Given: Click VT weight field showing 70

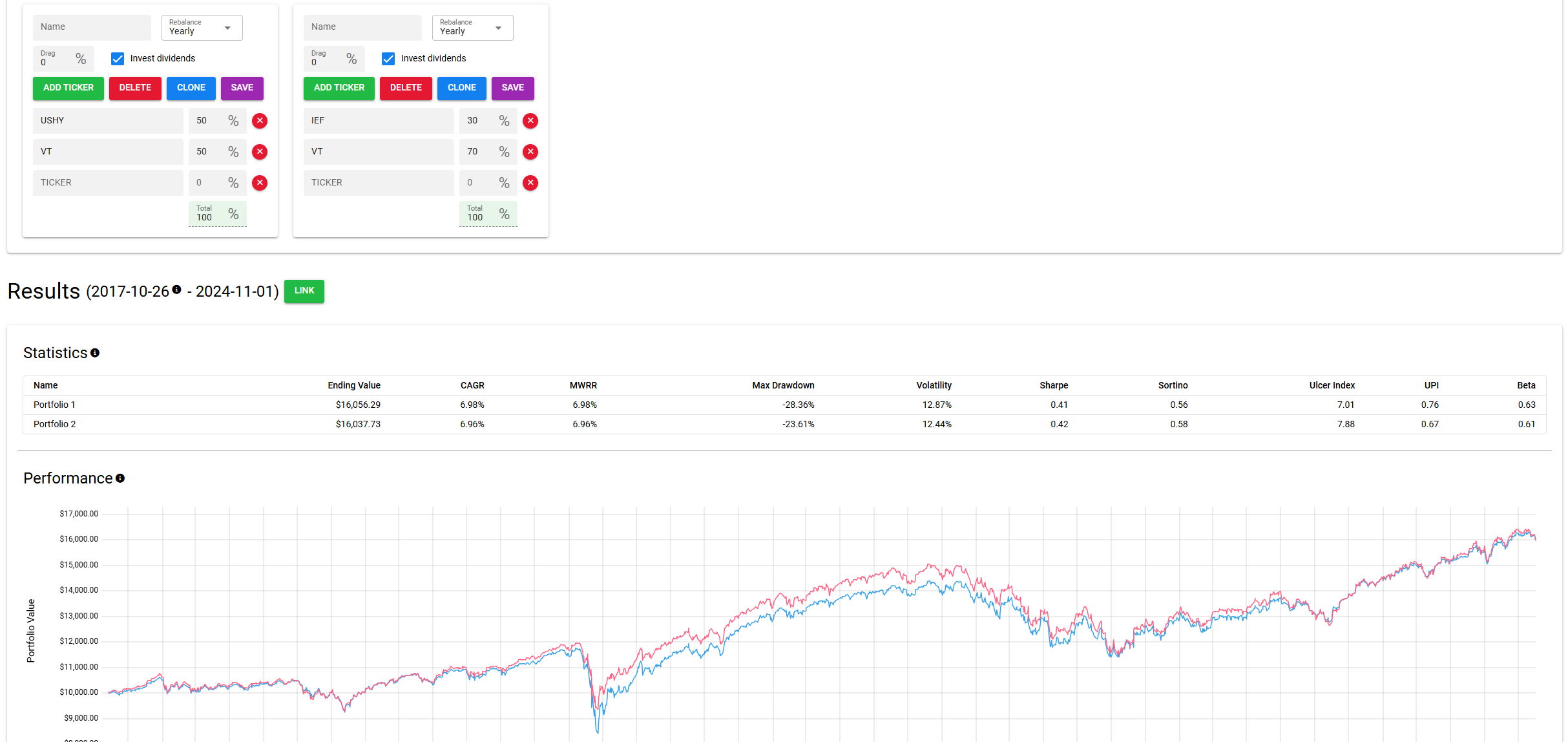Looking at the screenshot, I should [x=488, y=152].
